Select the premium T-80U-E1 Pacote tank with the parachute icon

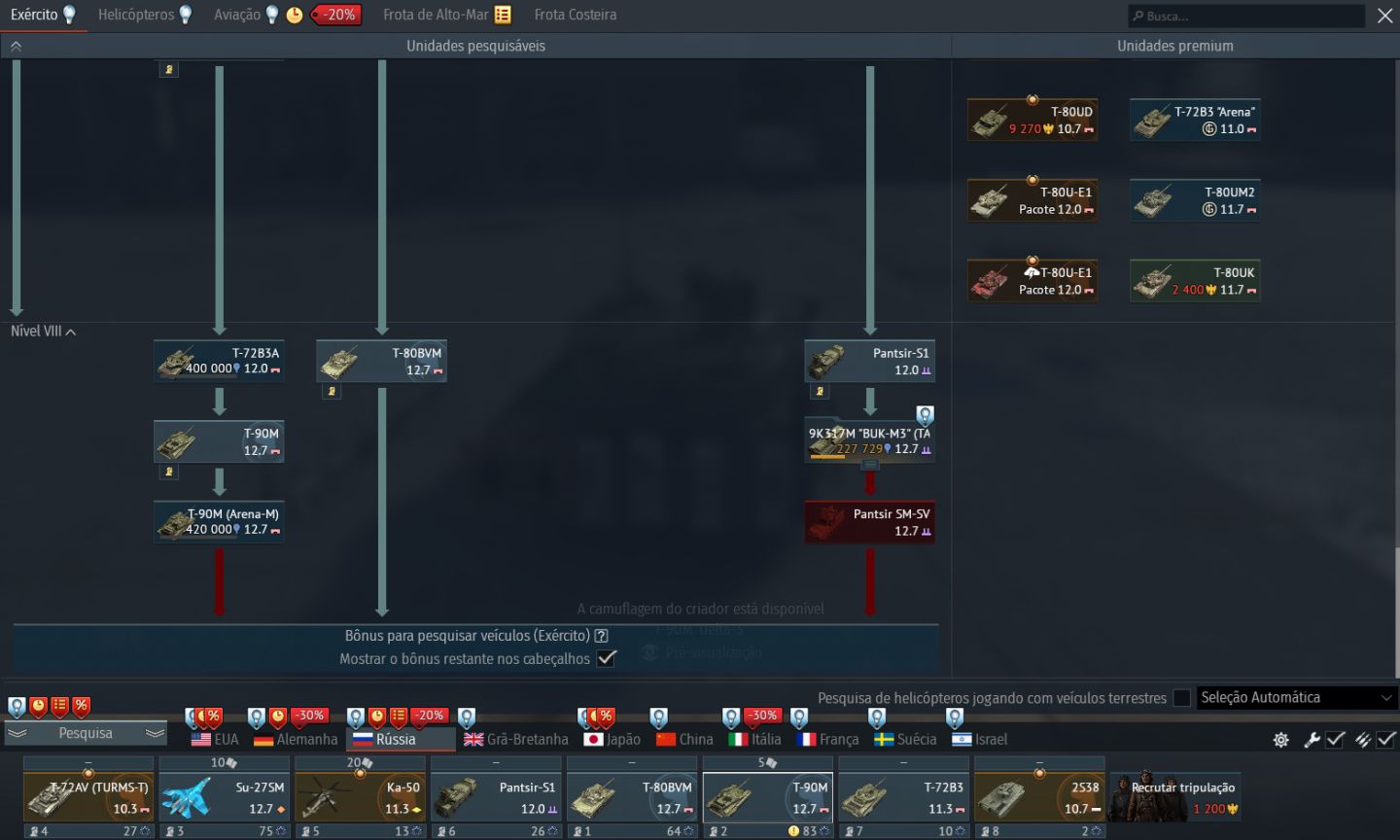(1032, 281)
